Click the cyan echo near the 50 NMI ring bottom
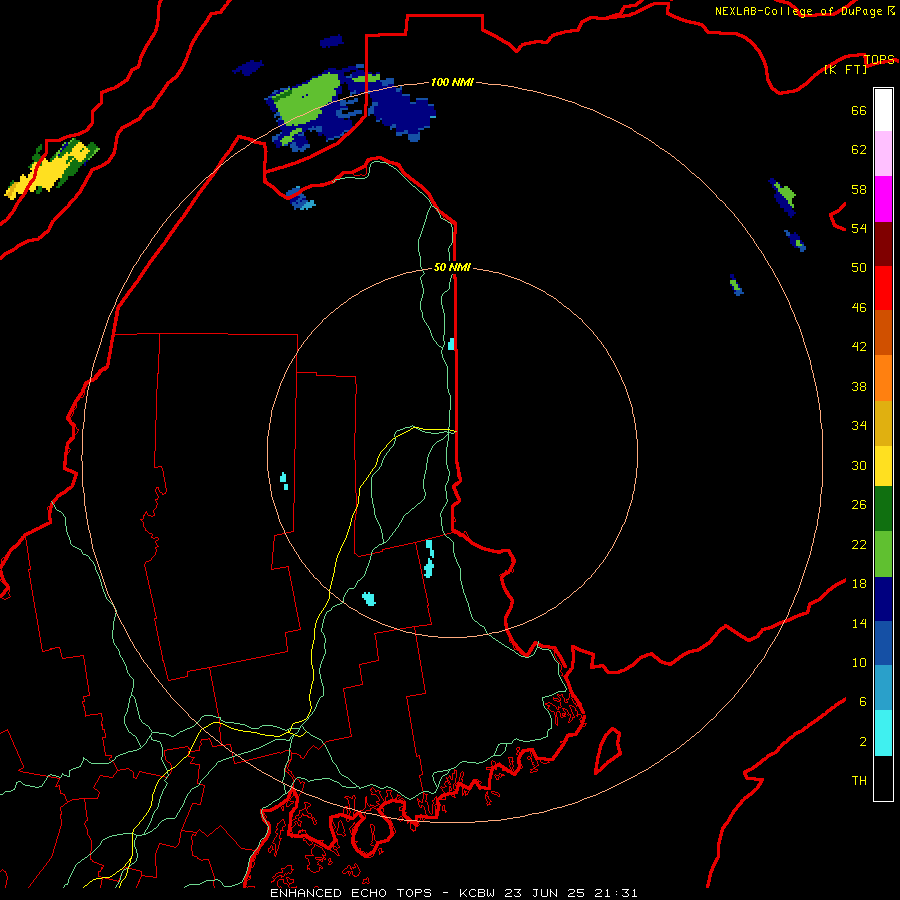900x900 pixels. click(x=369, y=599)
